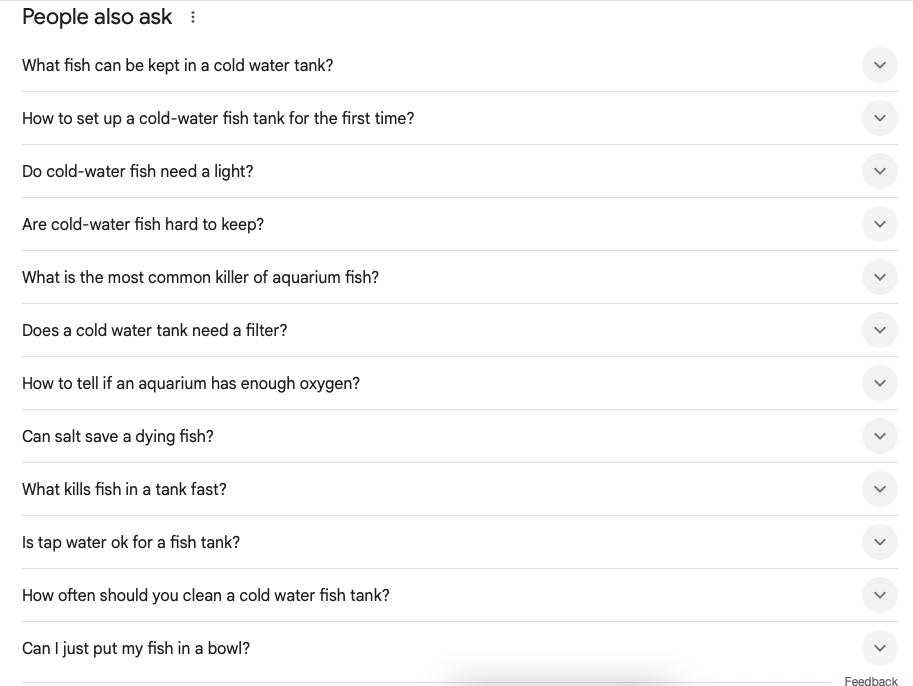913x686 pixels.
Task: Click question text 'What fish can be kept in a cold water tank?'
Action: (177, 66)
